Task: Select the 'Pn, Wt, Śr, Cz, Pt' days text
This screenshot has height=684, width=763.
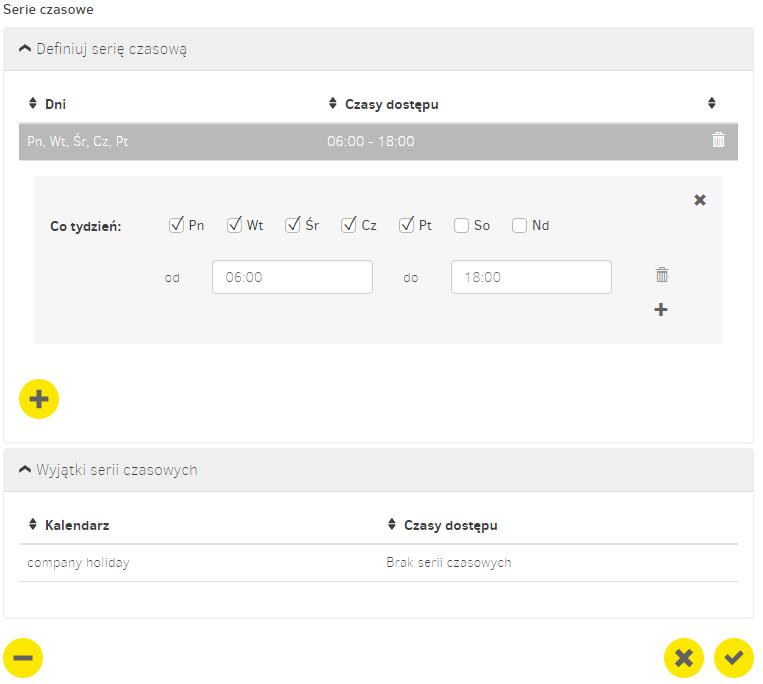Action: [x=78, y=142]
